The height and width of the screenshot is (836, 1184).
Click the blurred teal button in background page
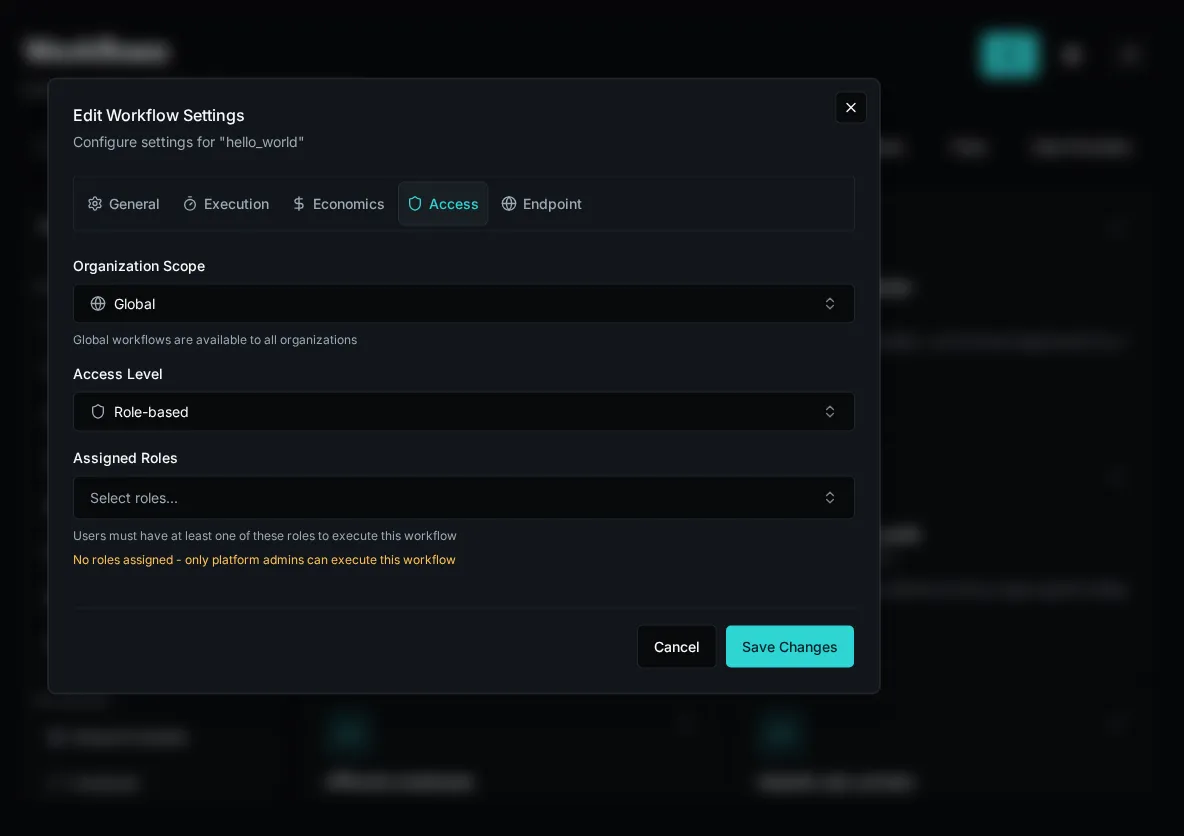(1010, 54)
